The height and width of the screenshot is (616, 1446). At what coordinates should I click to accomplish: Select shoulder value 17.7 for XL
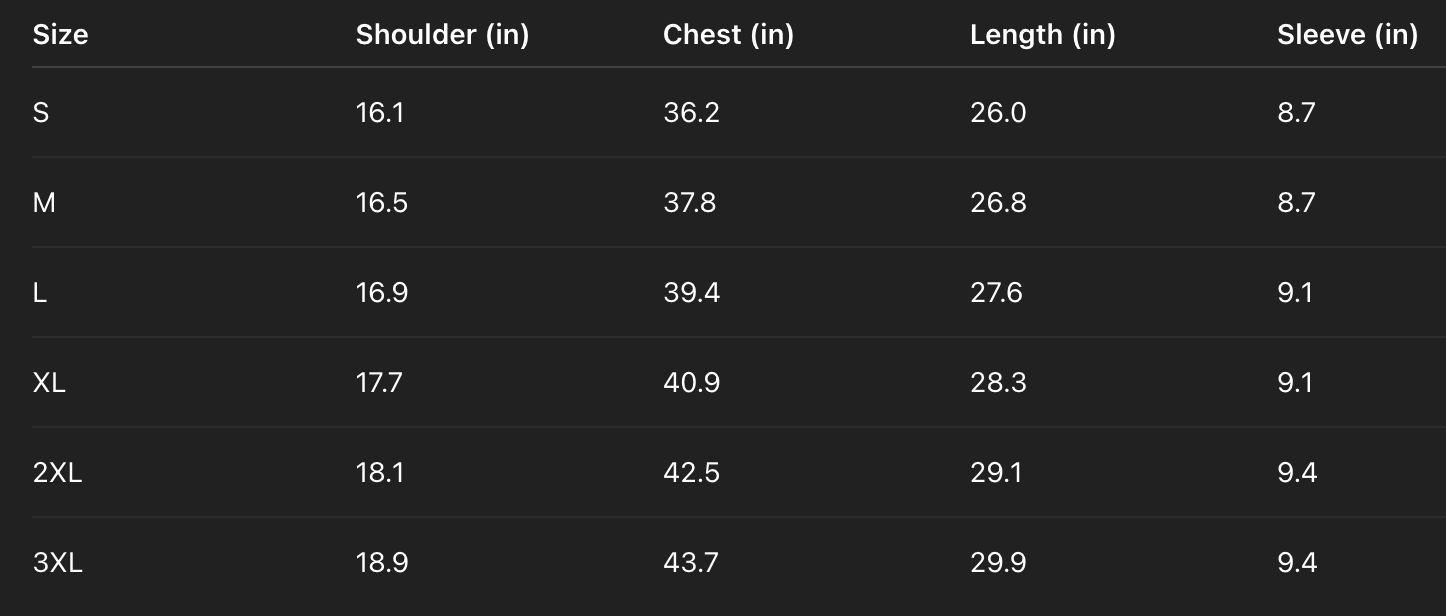pos(379,383)
